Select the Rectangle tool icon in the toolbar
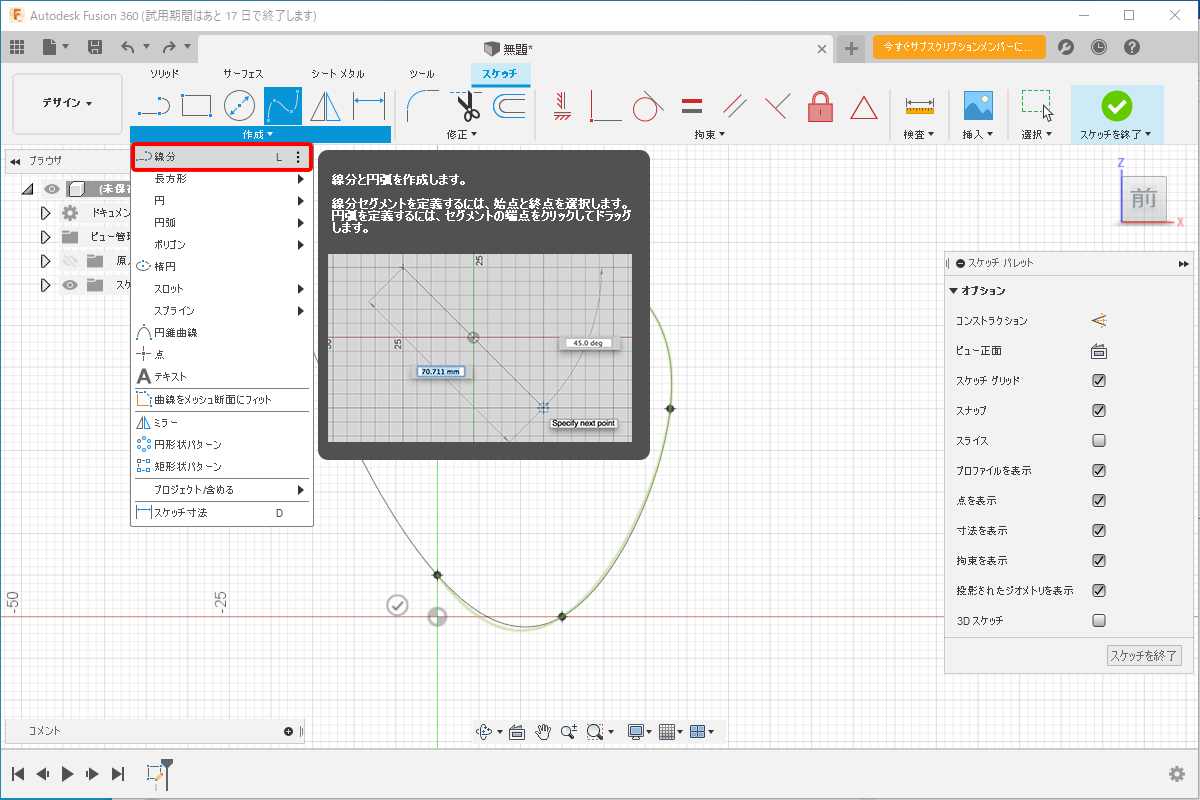The width and height of the screenshot is (1200, 800). pos(196,105)
